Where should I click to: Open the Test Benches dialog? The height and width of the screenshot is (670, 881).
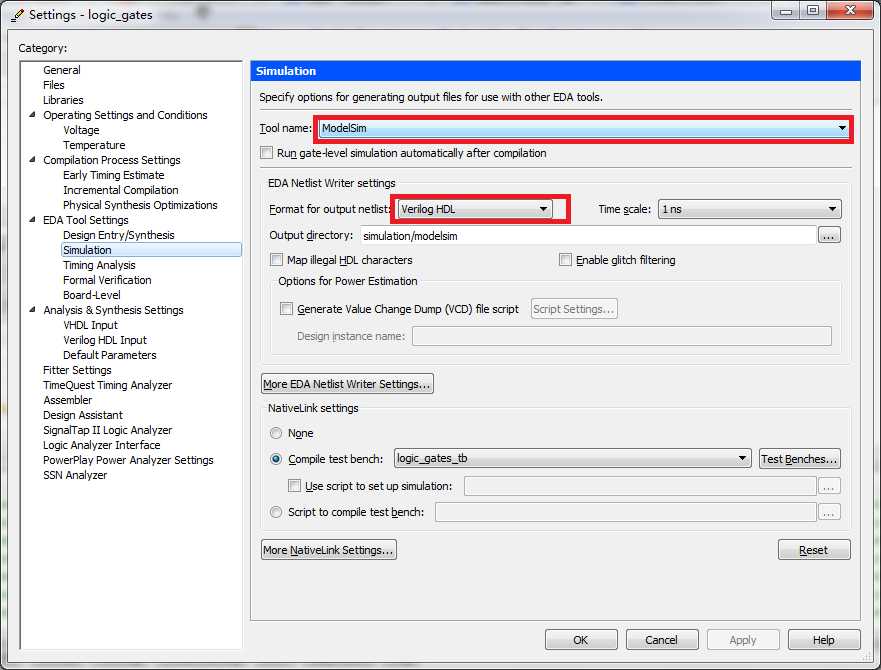coord(800,459)
